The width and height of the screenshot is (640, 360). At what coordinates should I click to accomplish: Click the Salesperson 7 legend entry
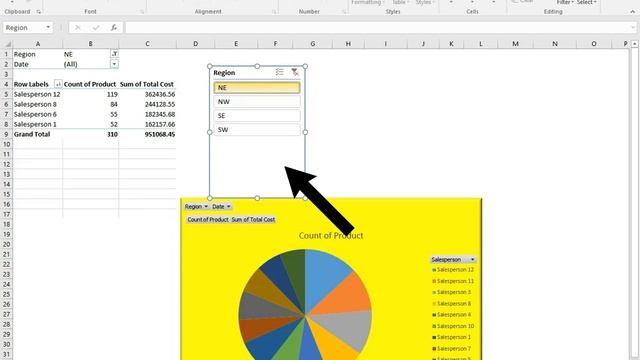tap(452, 349)
